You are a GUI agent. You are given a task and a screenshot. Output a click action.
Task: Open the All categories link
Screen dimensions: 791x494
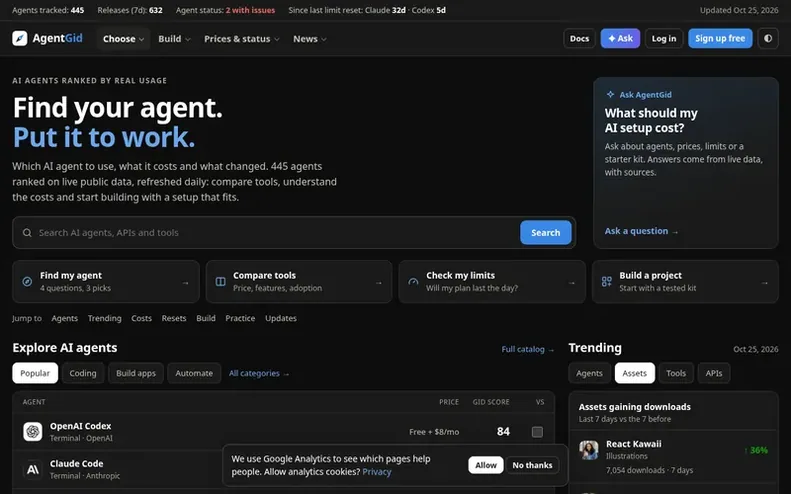pyautogui.click(x=259, y=373)
